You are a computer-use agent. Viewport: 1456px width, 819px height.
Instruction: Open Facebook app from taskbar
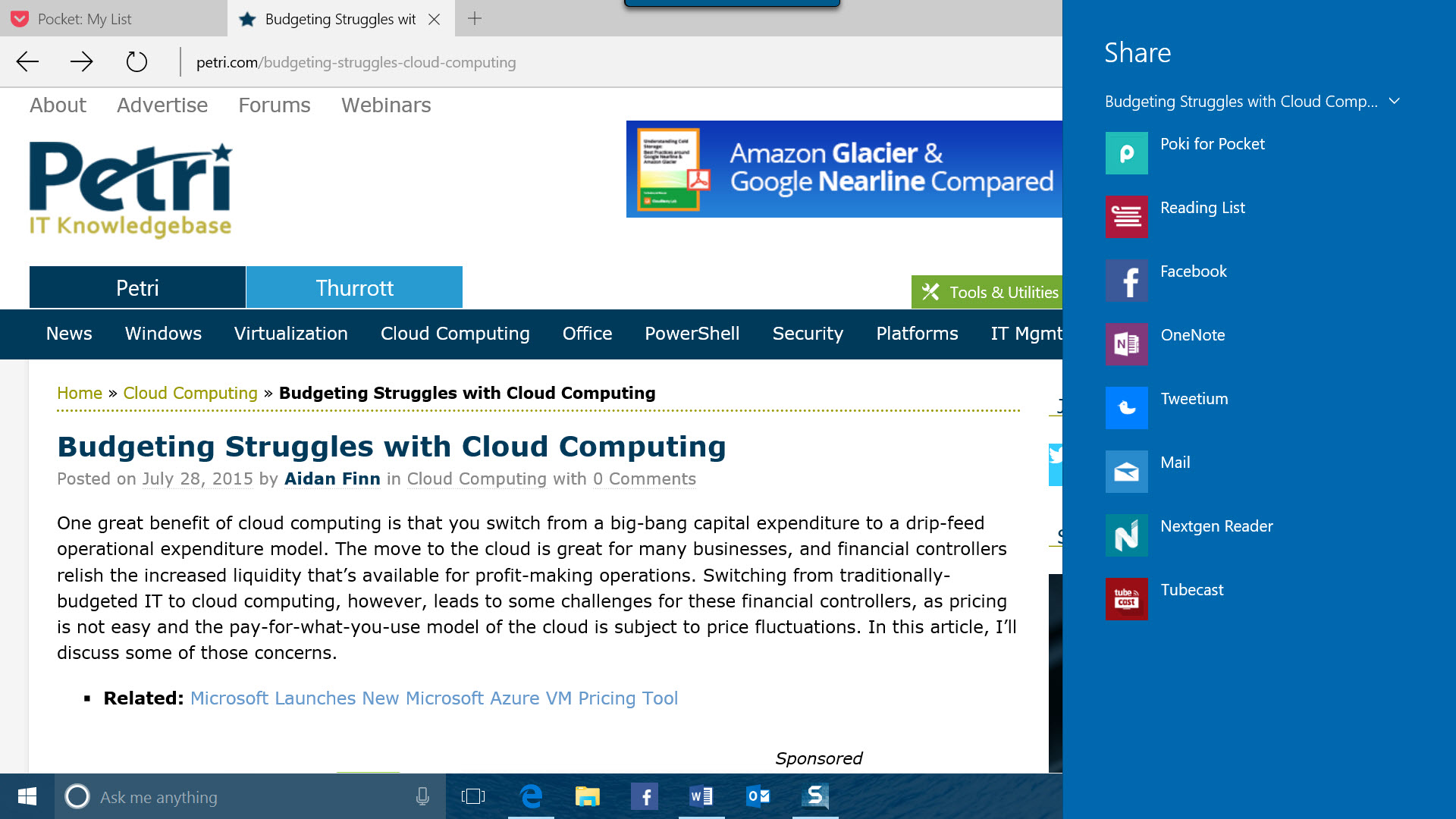click(x=645, y=796)
